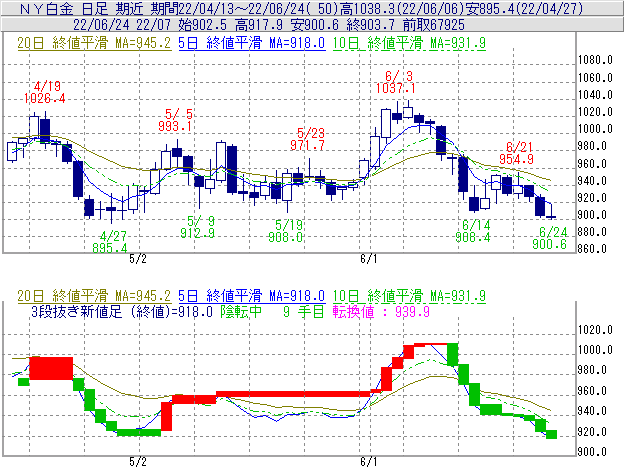
Task: Click the 5/2 date label under upper chart
Action: click(x=138, y=259)
